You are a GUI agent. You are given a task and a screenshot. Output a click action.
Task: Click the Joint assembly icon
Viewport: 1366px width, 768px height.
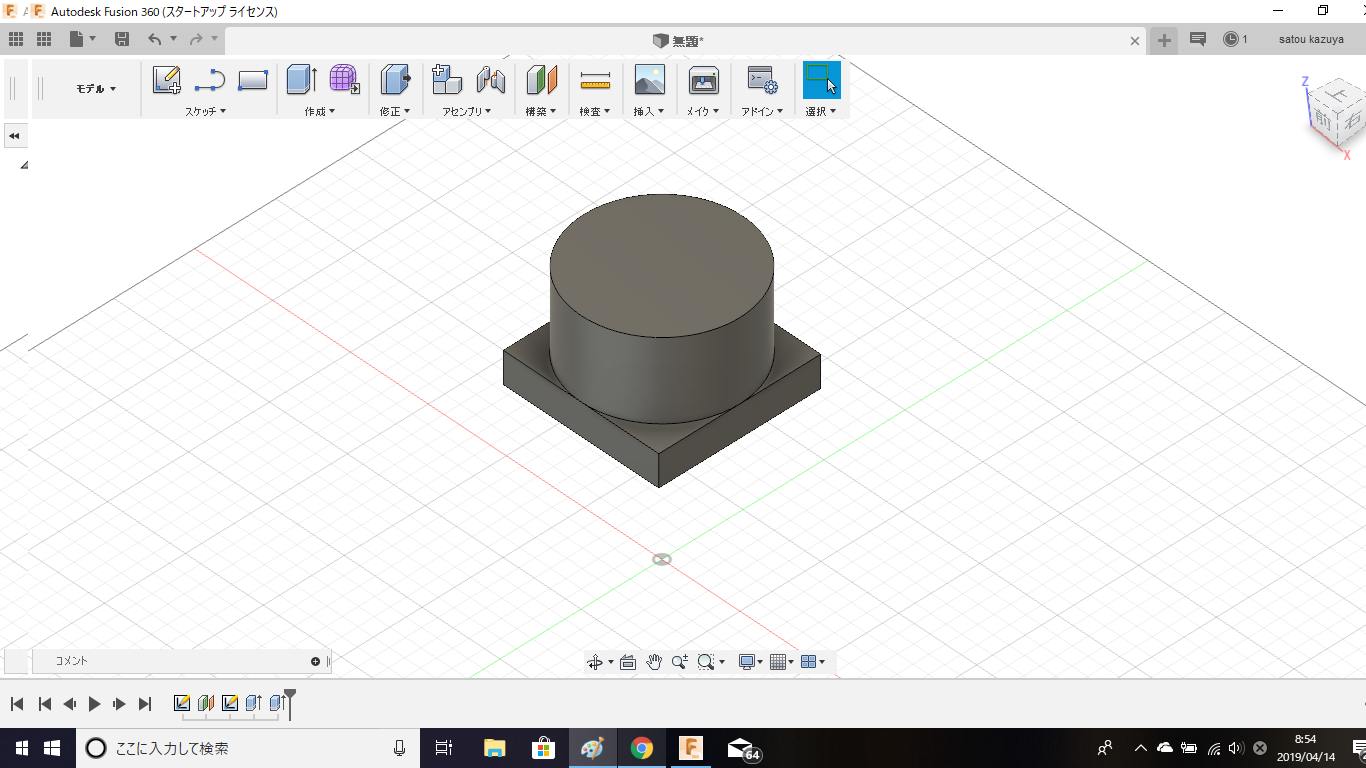pos(490,80)
